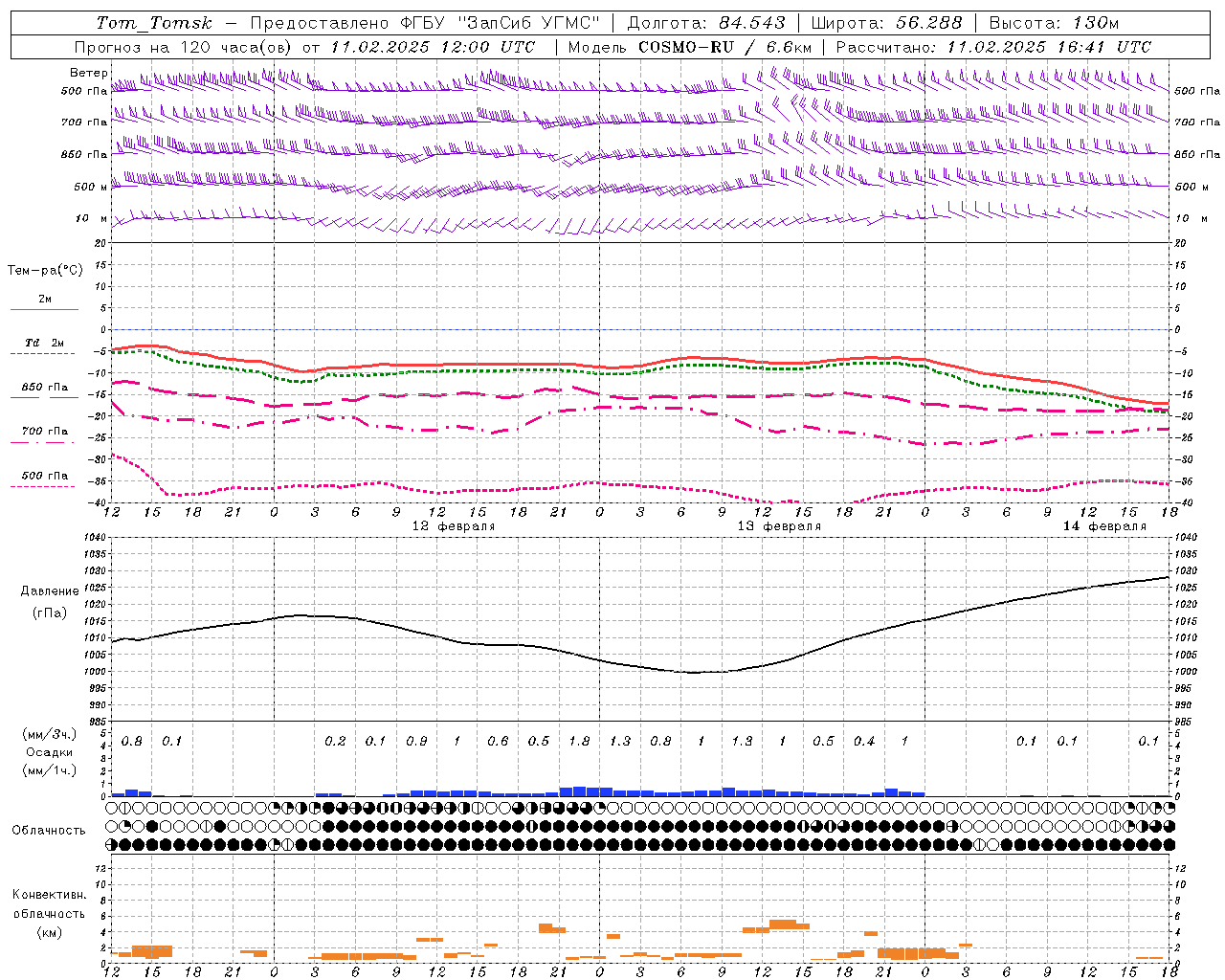Click the dotted 500 гПа temperature legend entry
This screenshot has width=1225, height=980.
pos(44,479)
